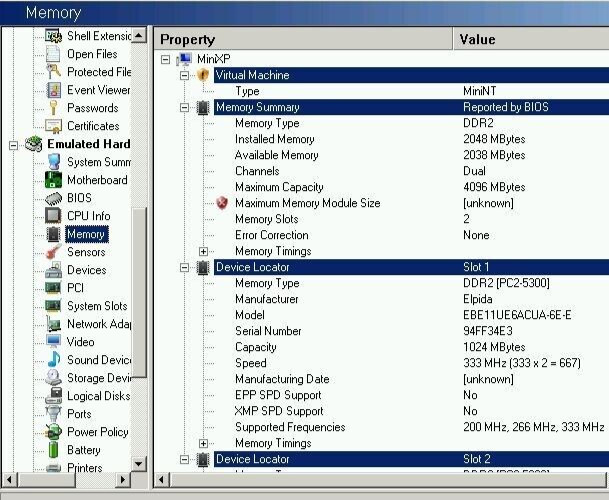Collapse the MiniXP root node
The width and height of the screenshot is (609, 500).
[166, 59]
